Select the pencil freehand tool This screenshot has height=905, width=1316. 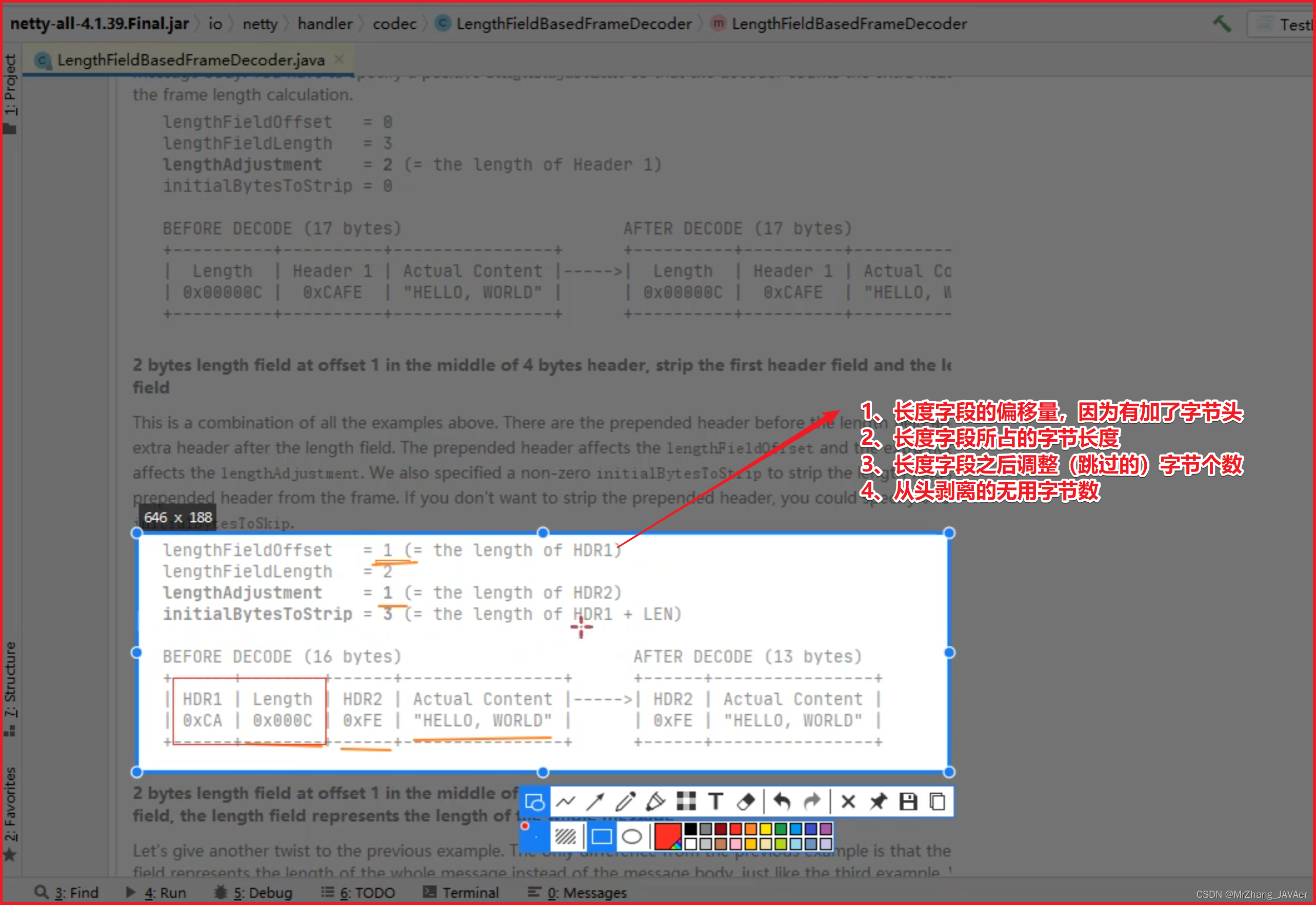point(625,802)
